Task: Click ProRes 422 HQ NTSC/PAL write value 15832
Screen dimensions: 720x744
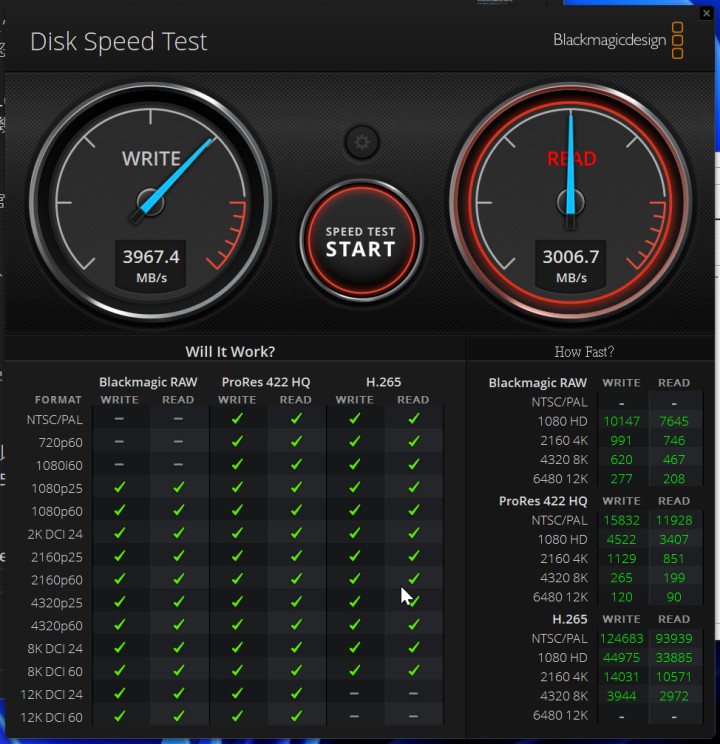Action: coord(621,521)
